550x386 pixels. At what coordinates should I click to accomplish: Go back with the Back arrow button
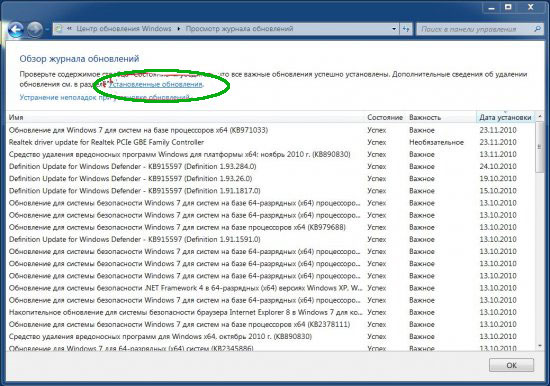click(15, 29)
